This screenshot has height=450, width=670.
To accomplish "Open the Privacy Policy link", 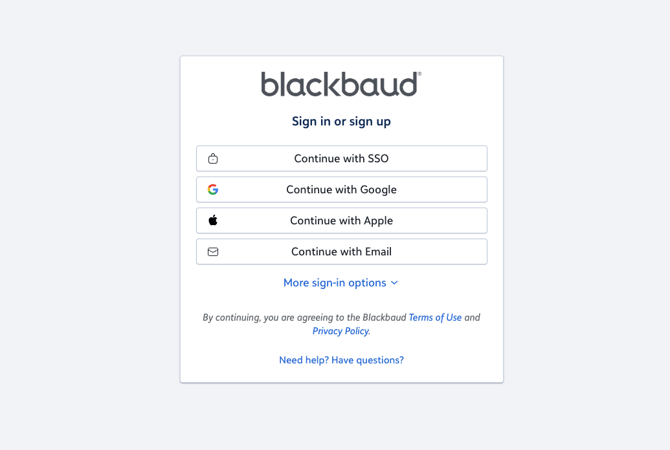I will click(x=340, y=331).
